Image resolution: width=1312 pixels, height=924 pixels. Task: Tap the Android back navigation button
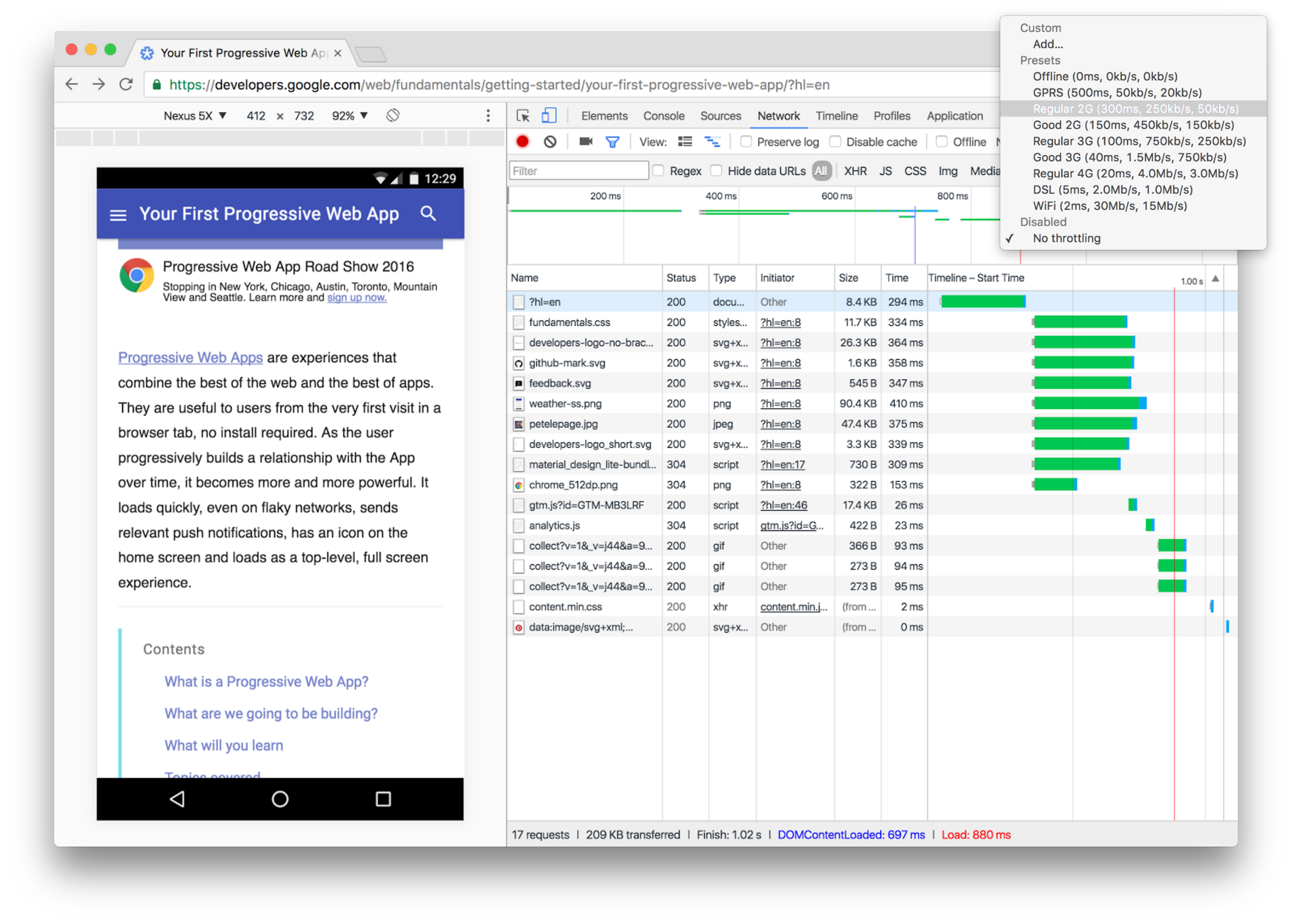[177, 800]
